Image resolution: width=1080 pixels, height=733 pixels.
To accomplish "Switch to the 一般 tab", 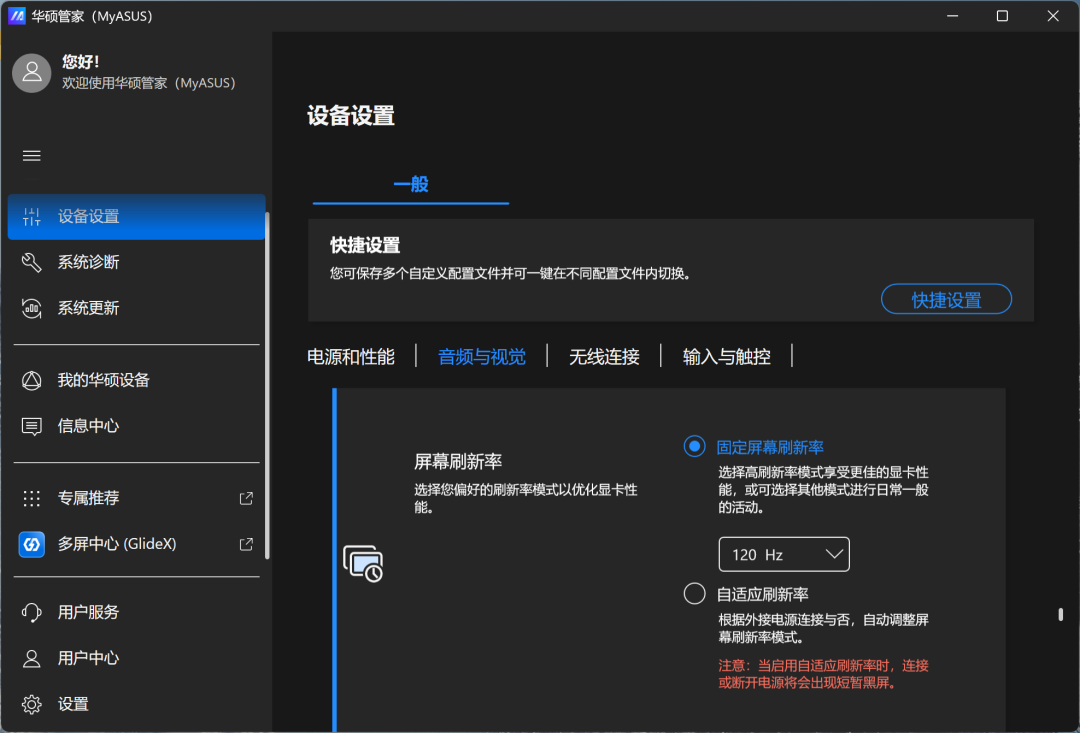I will click(411, 184).
